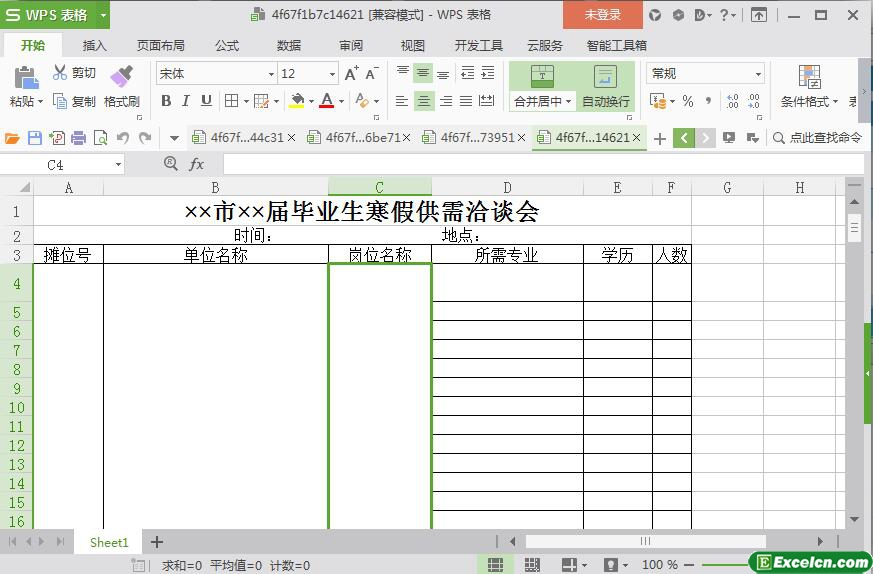Click the Paste (粘贴) clipboard icon
The width and height of the screenshot is (873, 574).
pos(26,78)
